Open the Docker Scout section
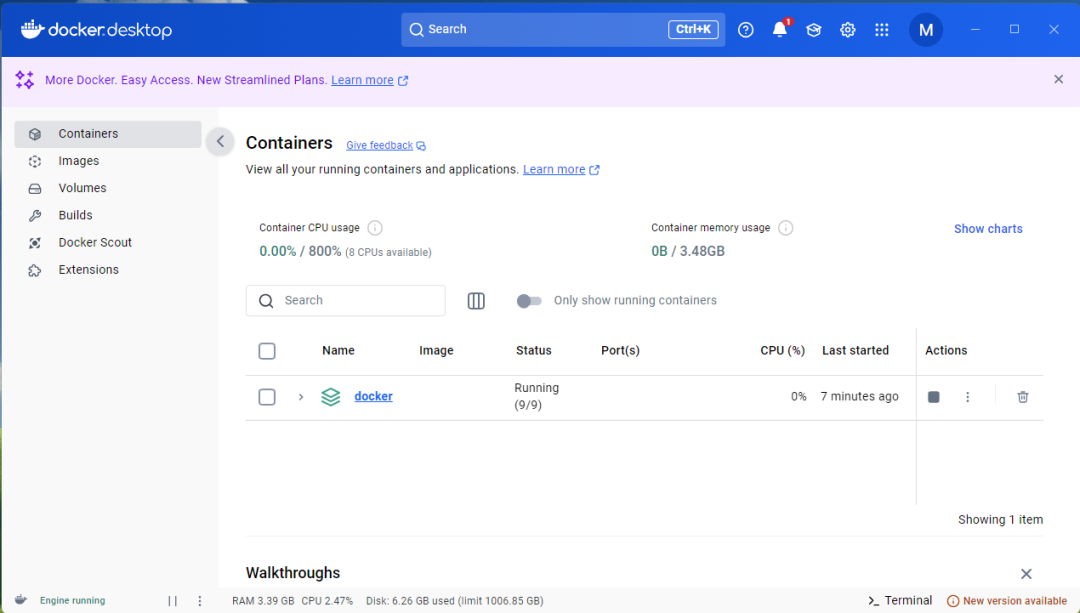 coord(108,242)
